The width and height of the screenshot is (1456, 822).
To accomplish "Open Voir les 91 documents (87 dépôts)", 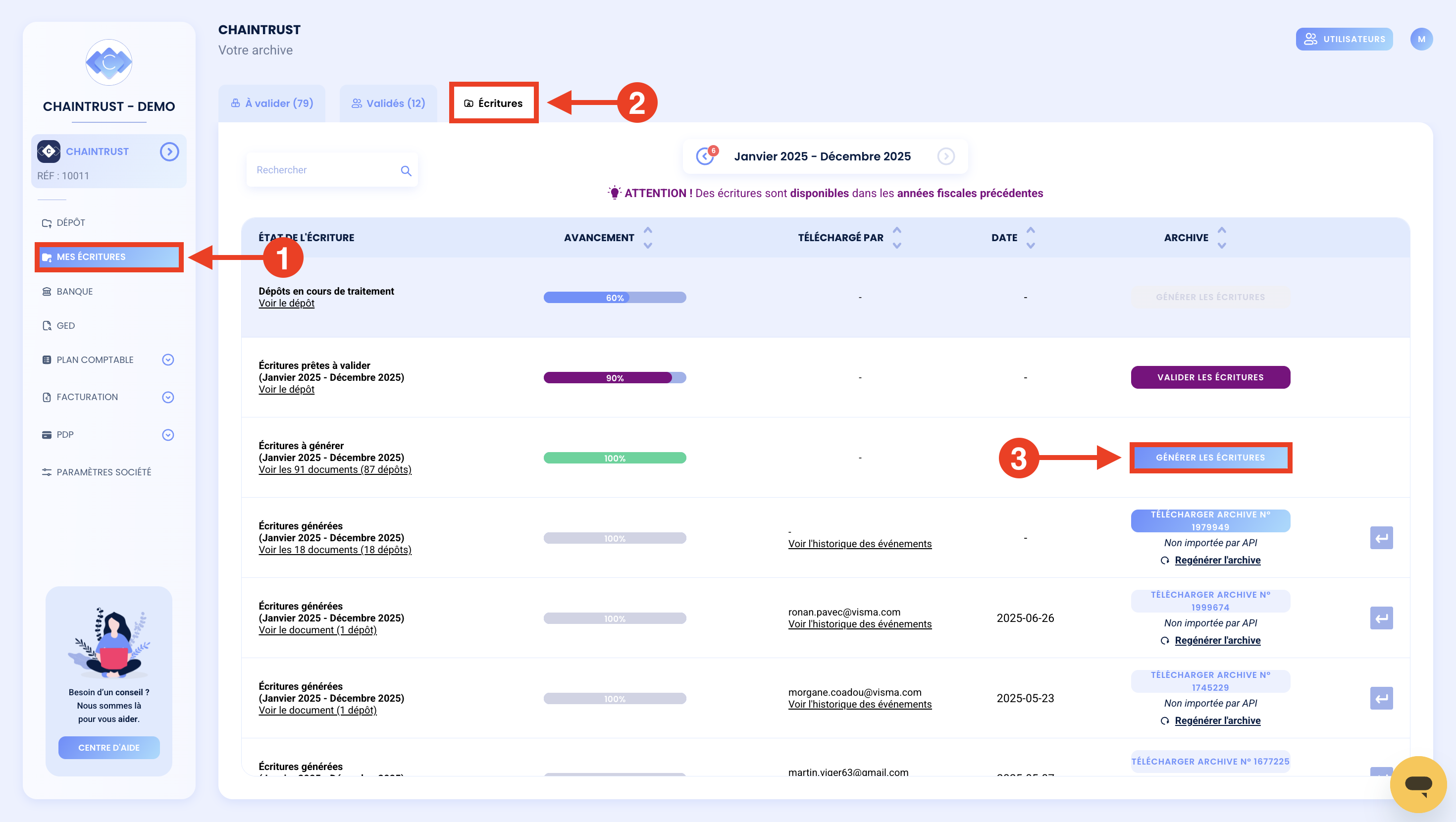I will click(x=335, y=470).
